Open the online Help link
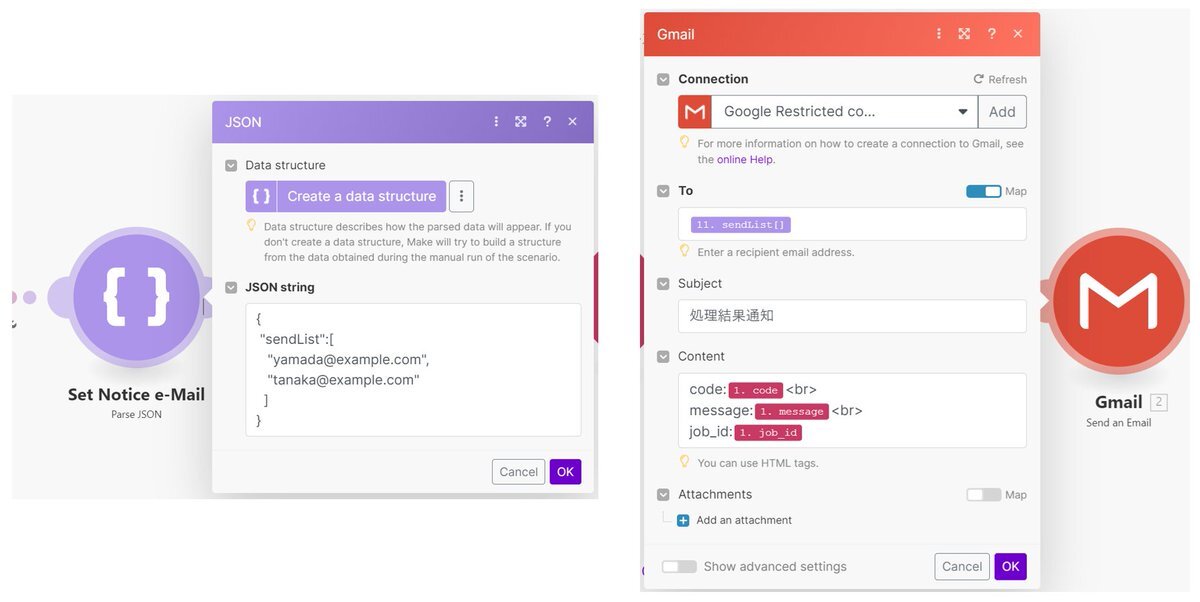The height and width of the screenshot is (602, 1200). click(745, 159)
